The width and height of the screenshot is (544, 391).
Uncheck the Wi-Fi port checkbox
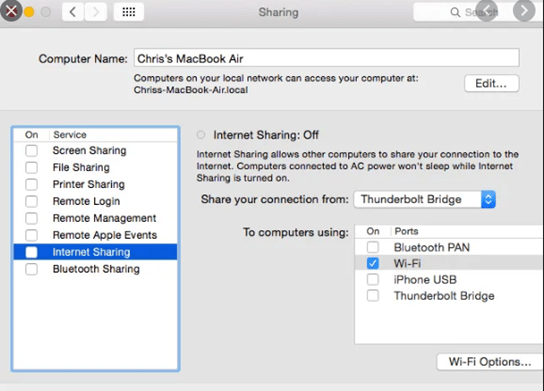click(373, 264)
